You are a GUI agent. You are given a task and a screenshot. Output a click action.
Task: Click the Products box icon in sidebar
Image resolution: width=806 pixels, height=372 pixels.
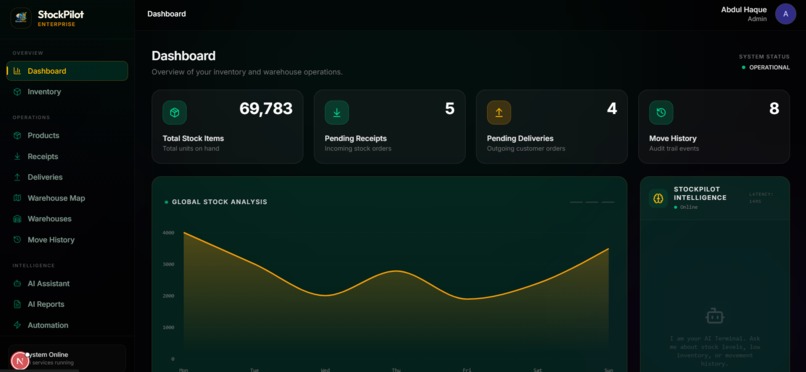17,136
